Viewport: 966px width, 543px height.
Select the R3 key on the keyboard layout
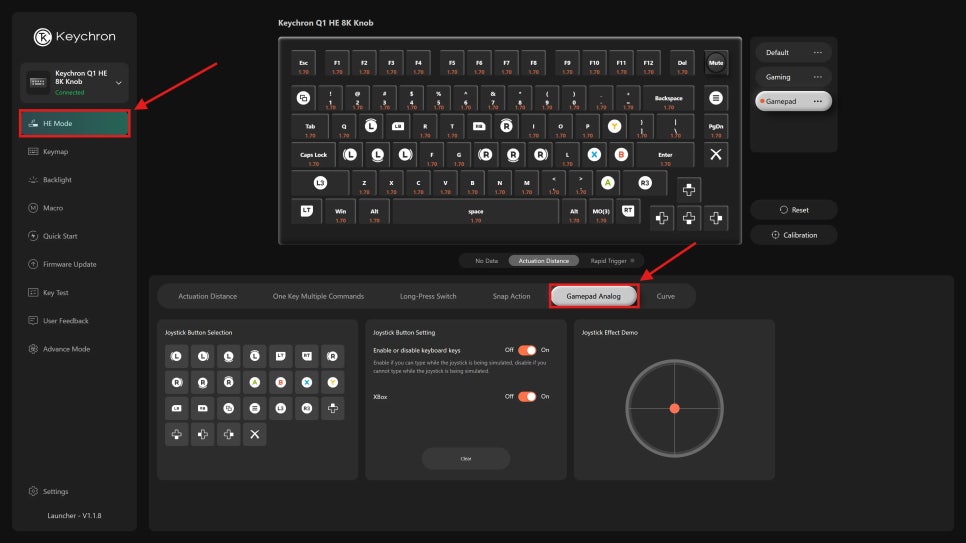[644, 183]
